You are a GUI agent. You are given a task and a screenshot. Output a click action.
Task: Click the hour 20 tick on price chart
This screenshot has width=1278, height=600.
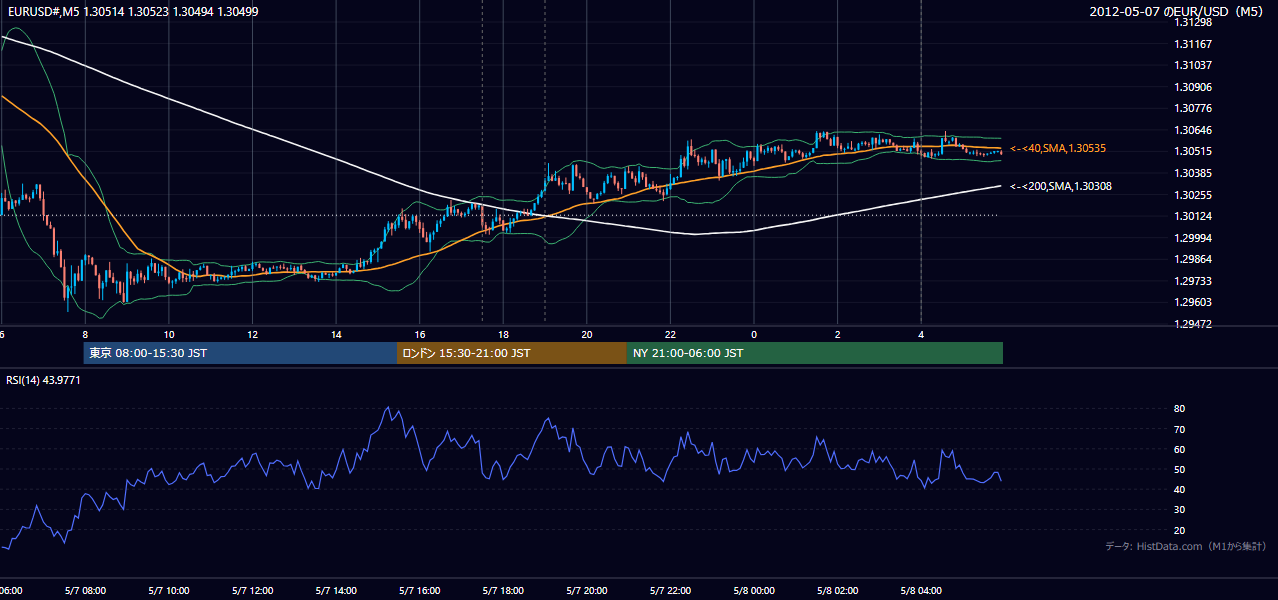pyautogui.click(x=587, y=334)
